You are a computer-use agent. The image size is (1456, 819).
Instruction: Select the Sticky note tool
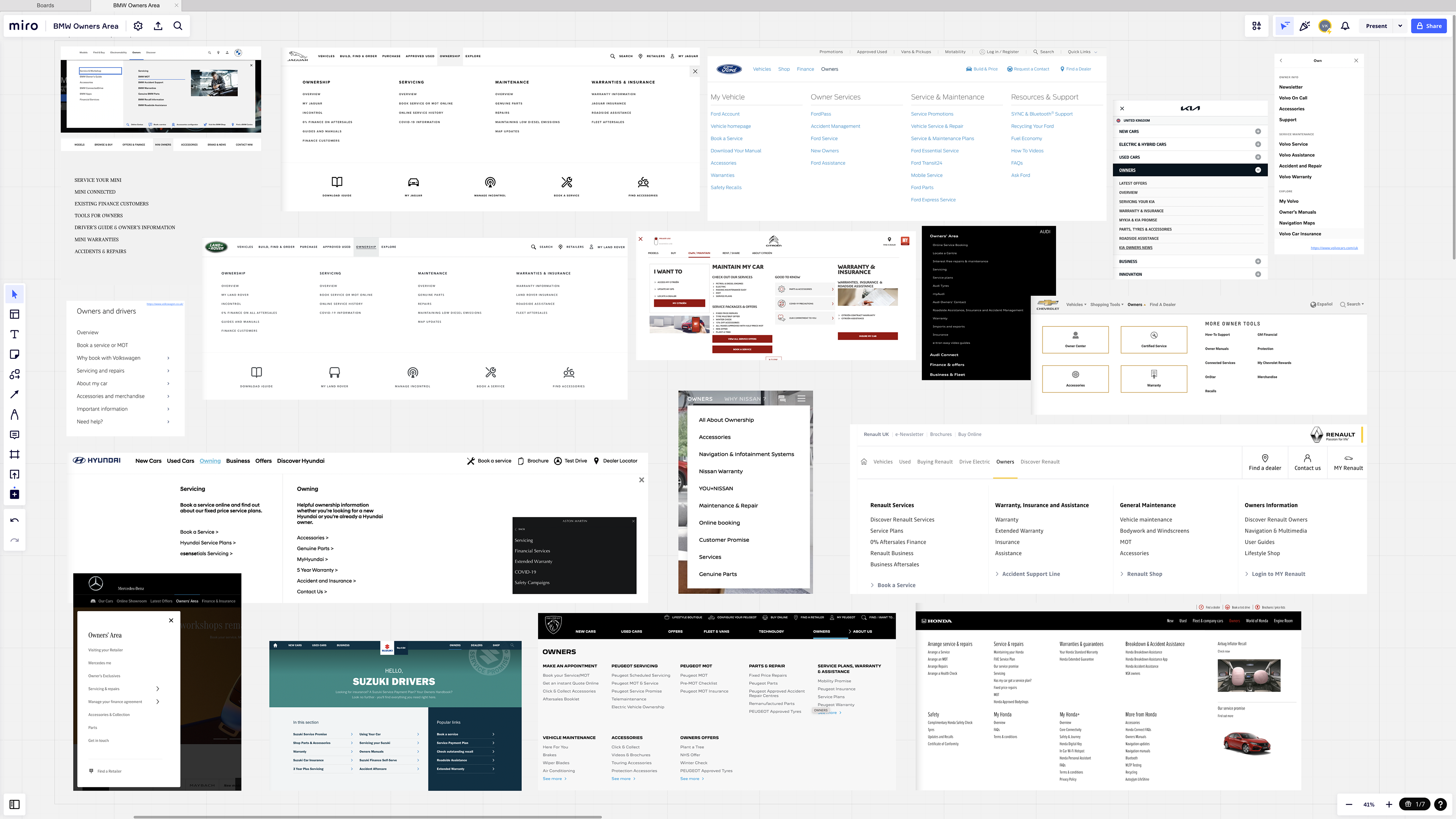(15, 355)
